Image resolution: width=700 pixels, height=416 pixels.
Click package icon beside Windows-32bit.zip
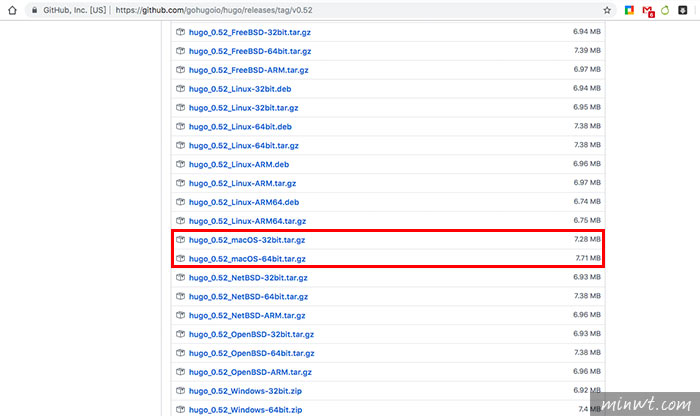pyautogui.click(x=180, y=391)
